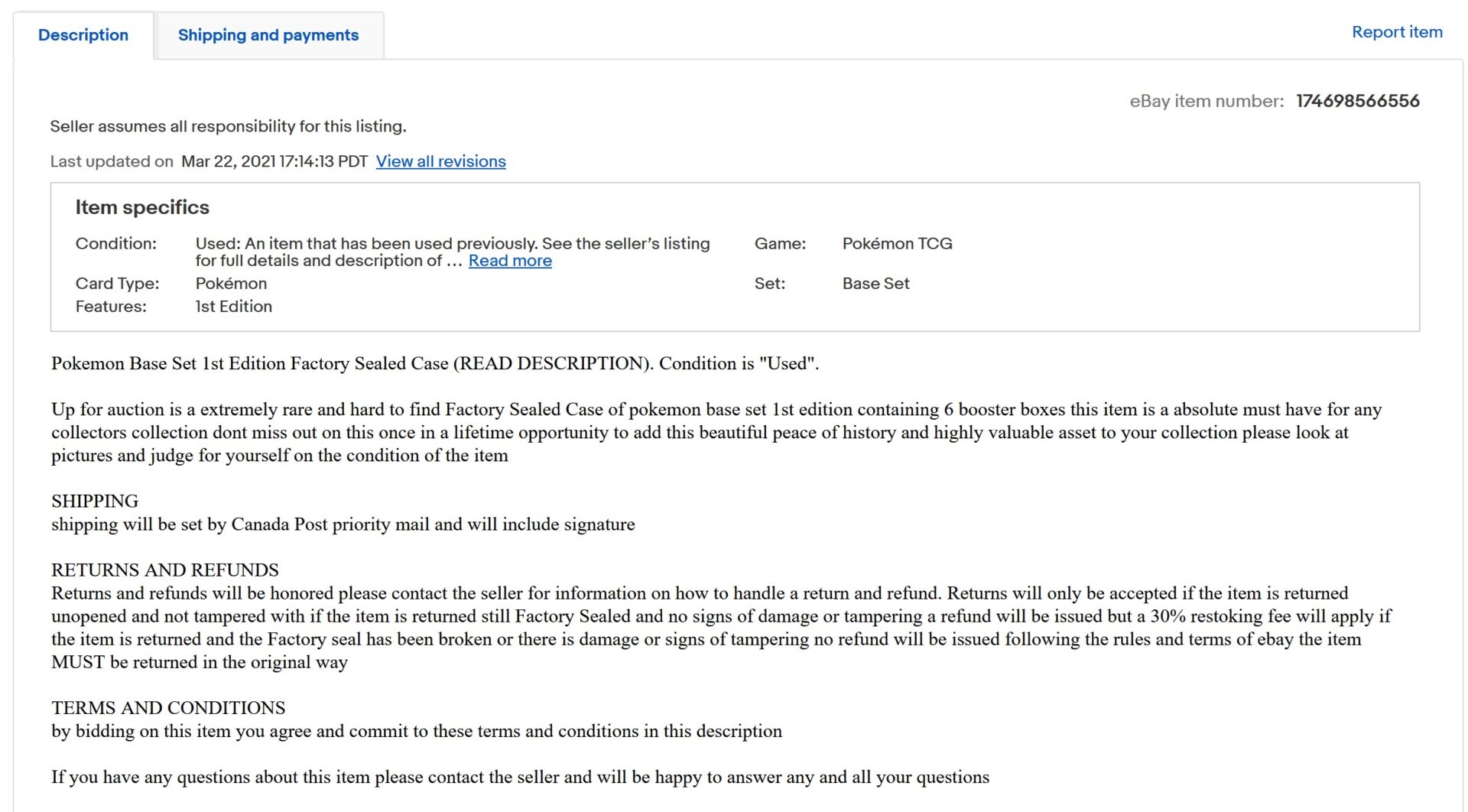Open the Shipping and payments tab
Screen dimensions: 1468x812
pos(268,35)
